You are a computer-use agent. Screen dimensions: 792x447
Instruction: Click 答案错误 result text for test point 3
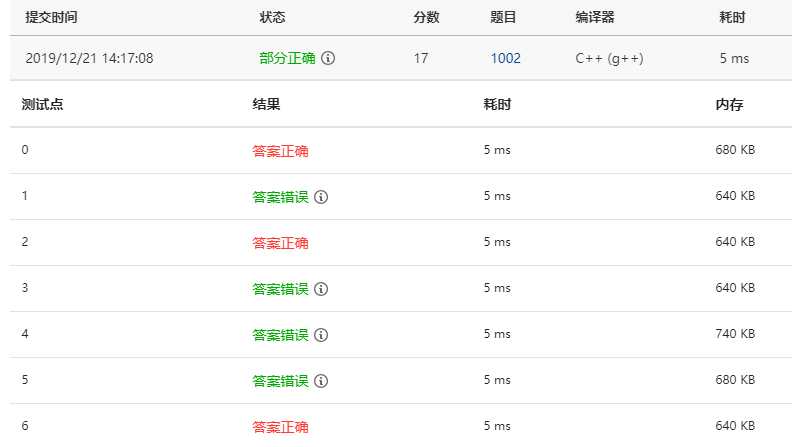280,289
